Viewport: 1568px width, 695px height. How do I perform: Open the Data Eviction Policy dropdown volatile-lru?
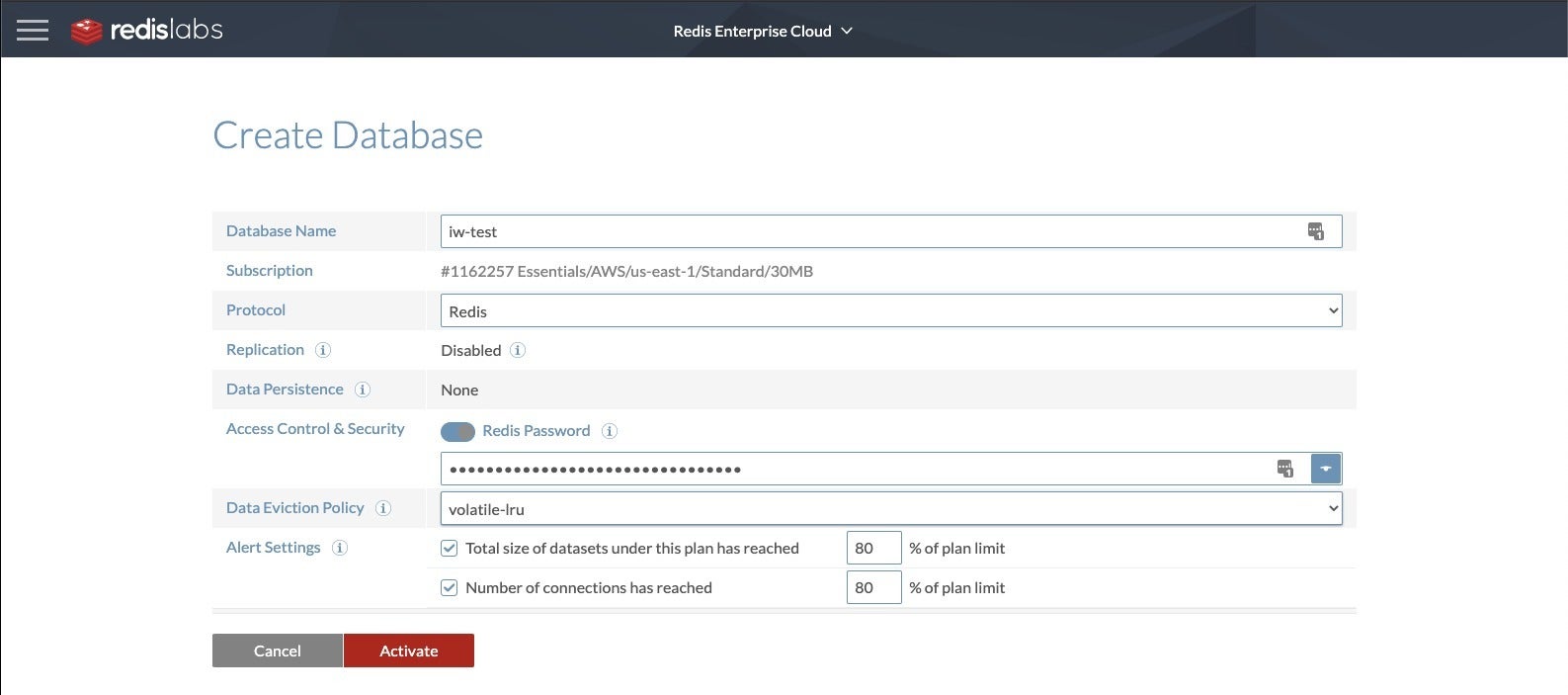point(891,508)
